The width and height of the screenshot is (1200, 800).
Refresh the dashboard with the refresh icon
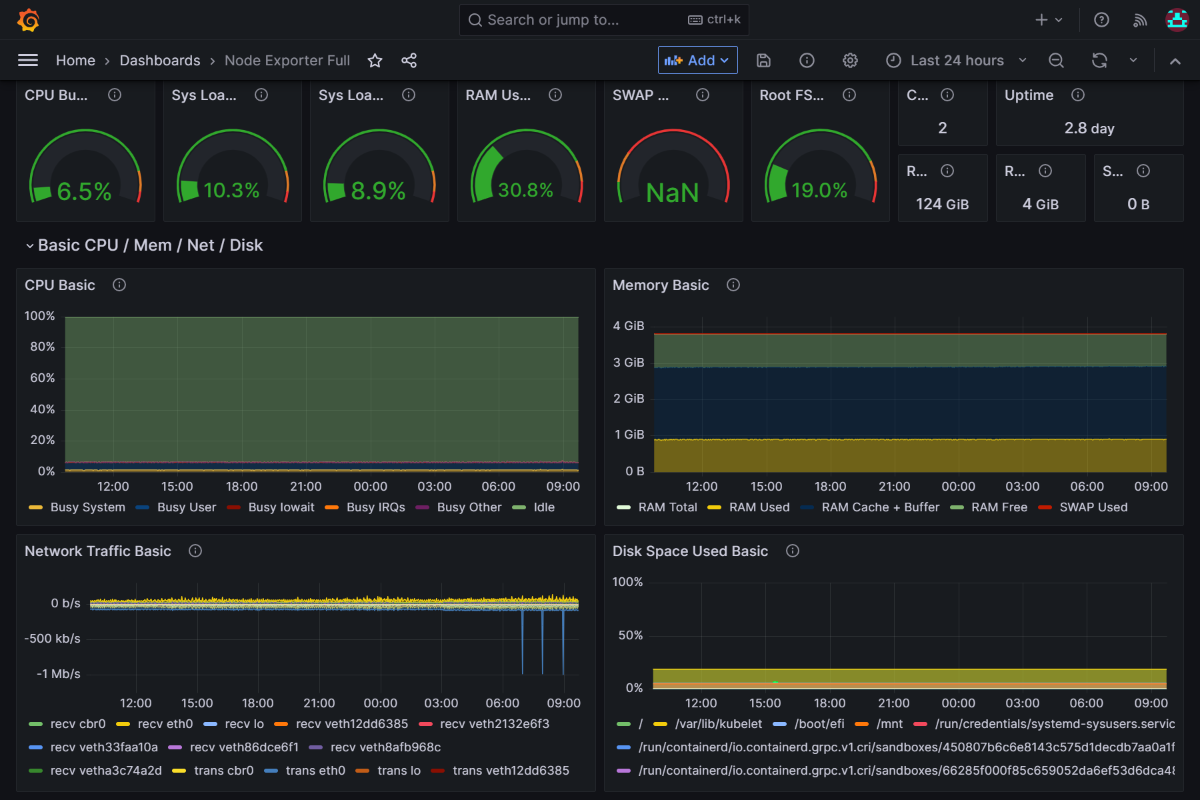coord(1101,60)
